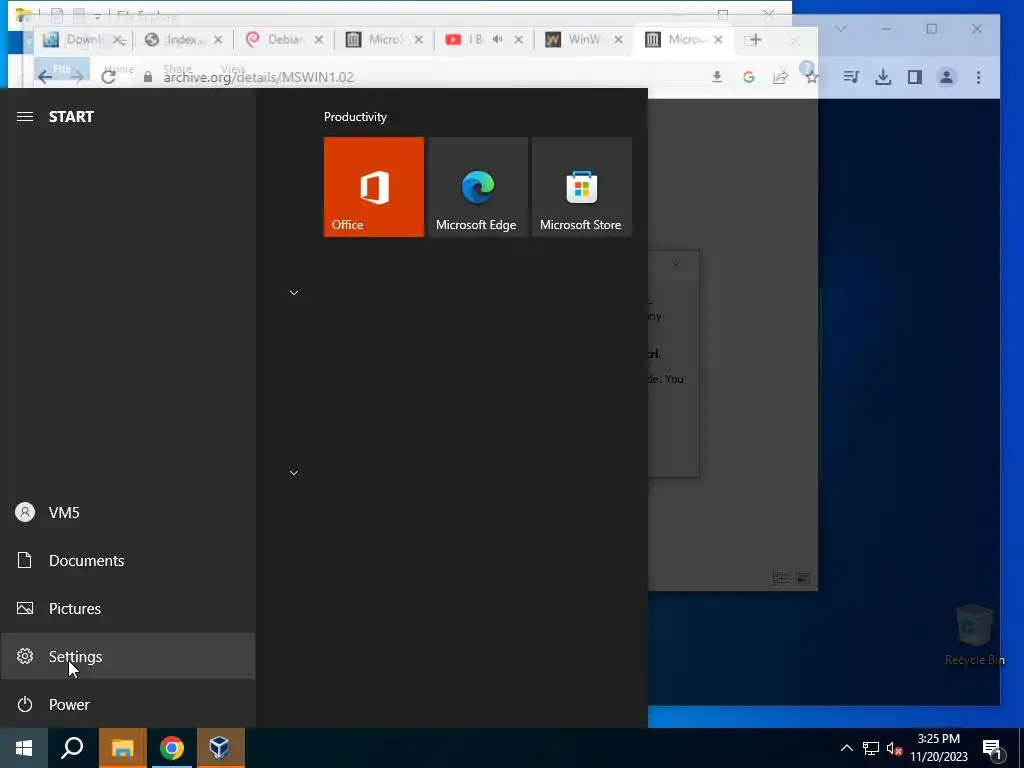Share this page from Chrome toolbar

(x=780, y=77)
